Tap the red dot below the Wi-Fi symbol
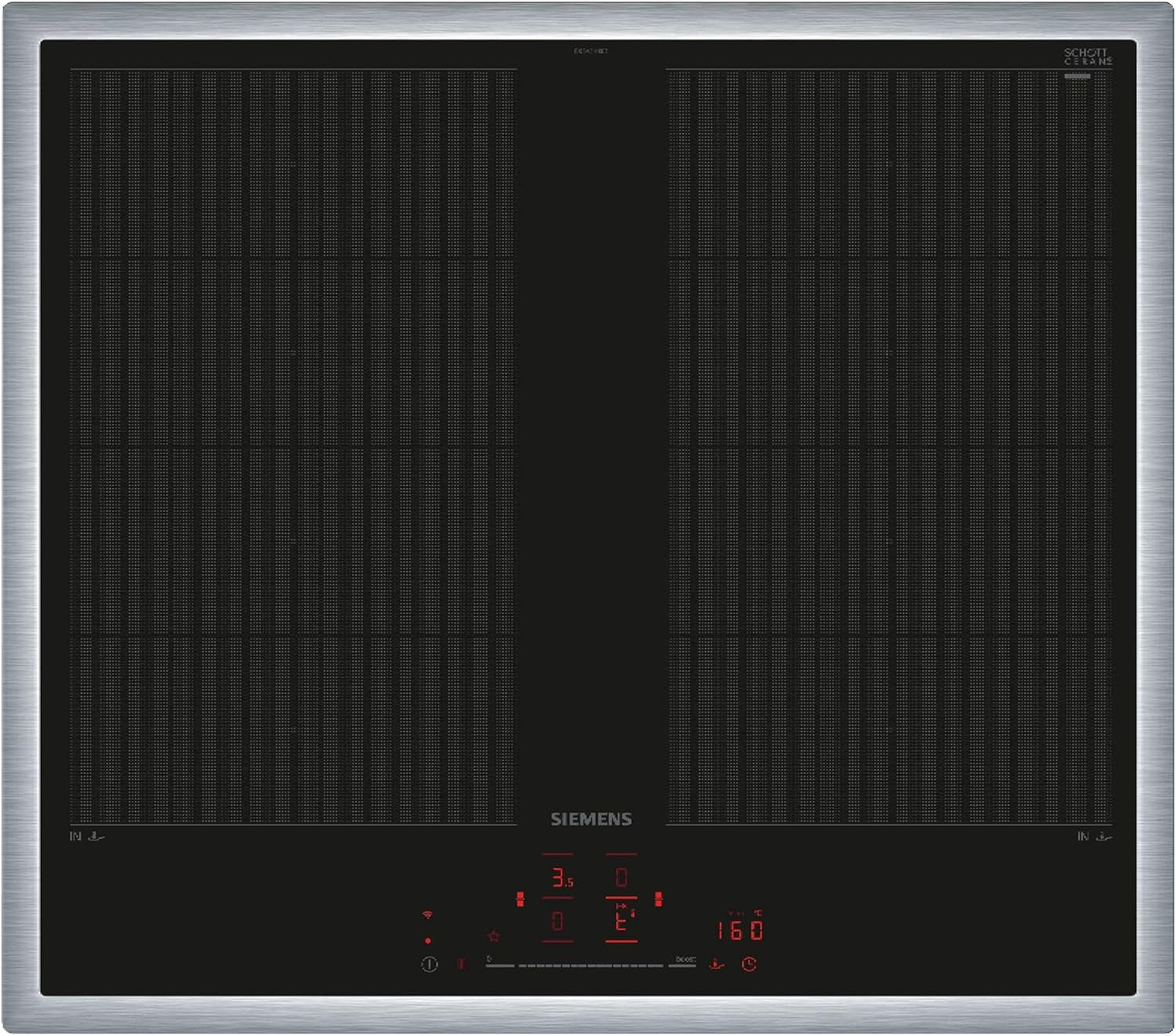Viewport: 1176px width, 1036px height. click(427, 940)
